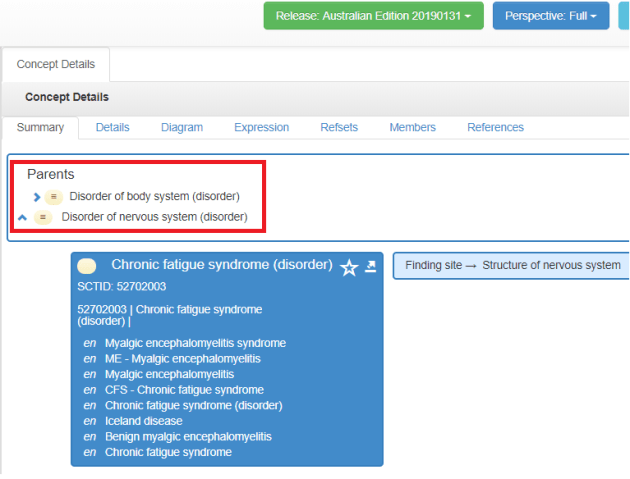Click equals badge beside Disorder of nervous system
Screen dimensions: 630x479
click(43, 217)
